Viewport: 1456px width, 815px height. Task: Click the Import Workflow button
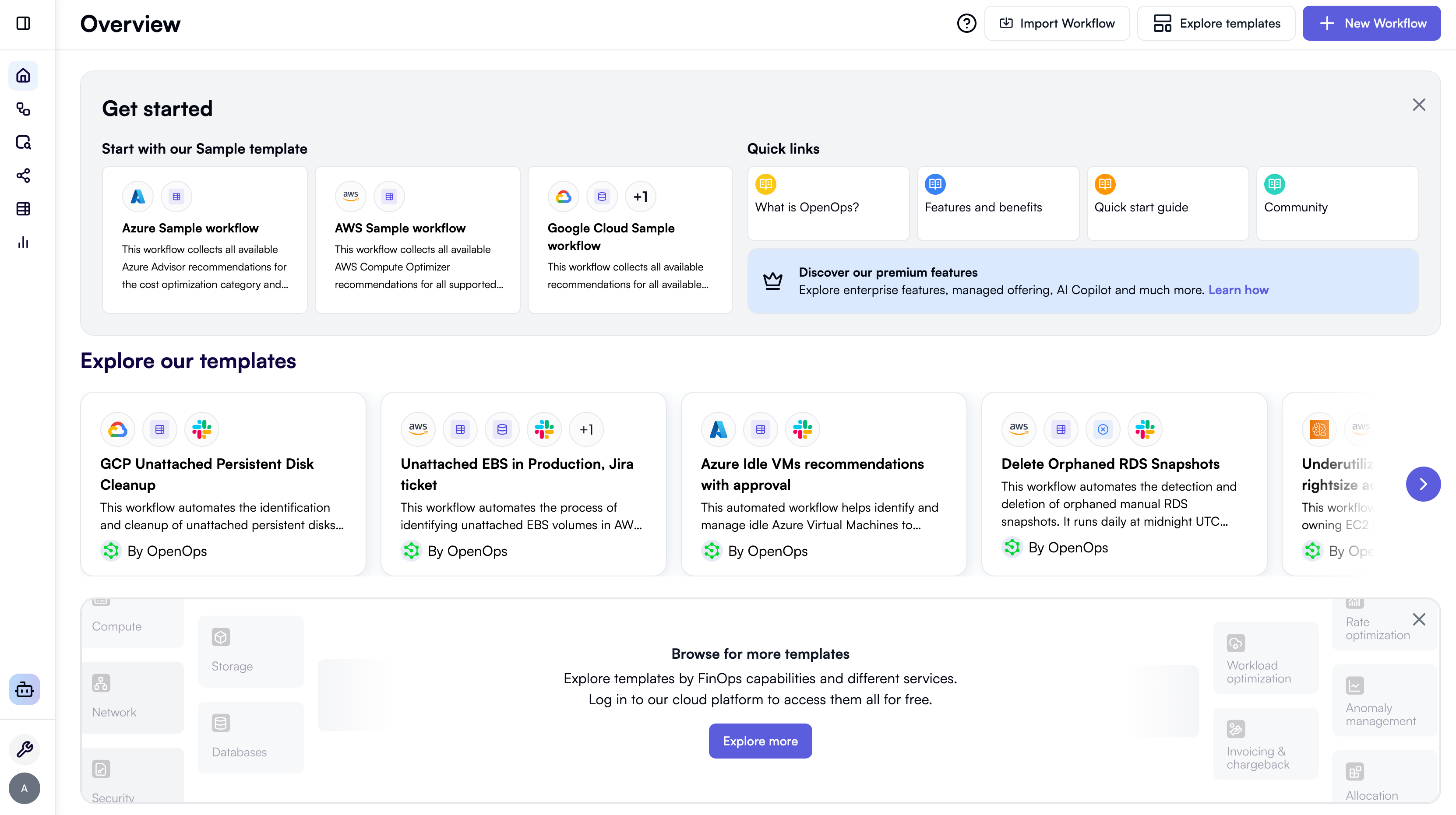click(x=1056, y=23)
